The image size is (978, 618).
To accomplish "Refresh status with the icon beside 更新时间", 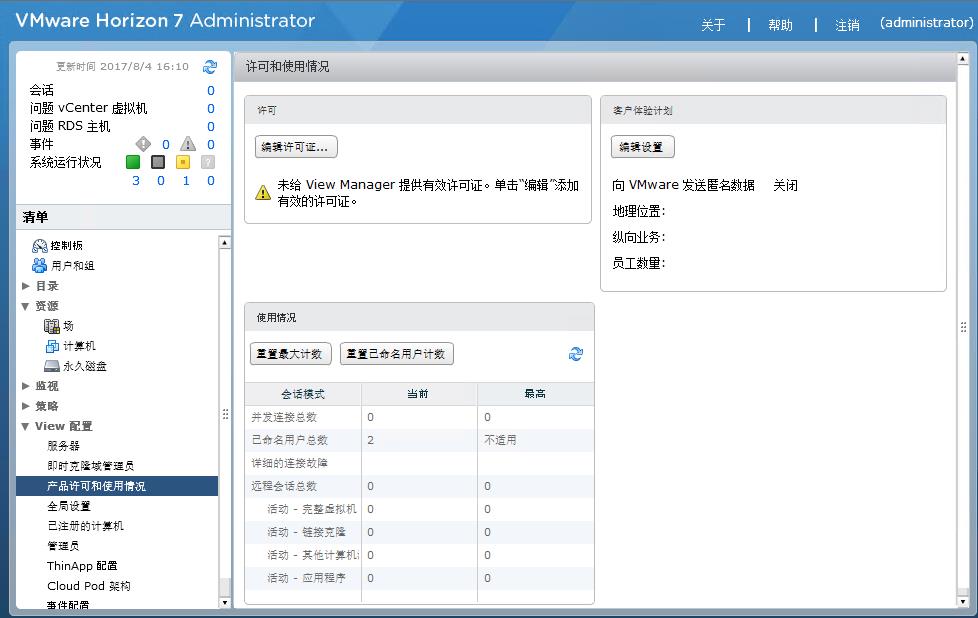I will click(x=209, y=68).
